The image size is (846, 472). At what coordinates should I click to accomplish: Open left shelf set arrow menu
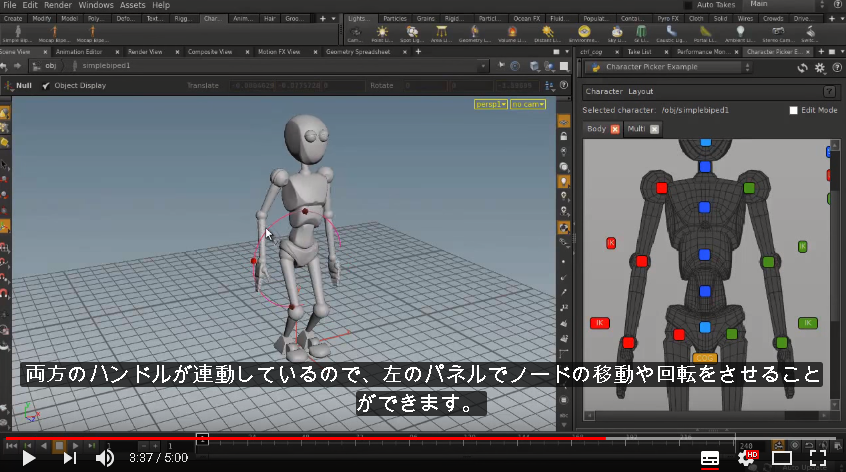334,18
